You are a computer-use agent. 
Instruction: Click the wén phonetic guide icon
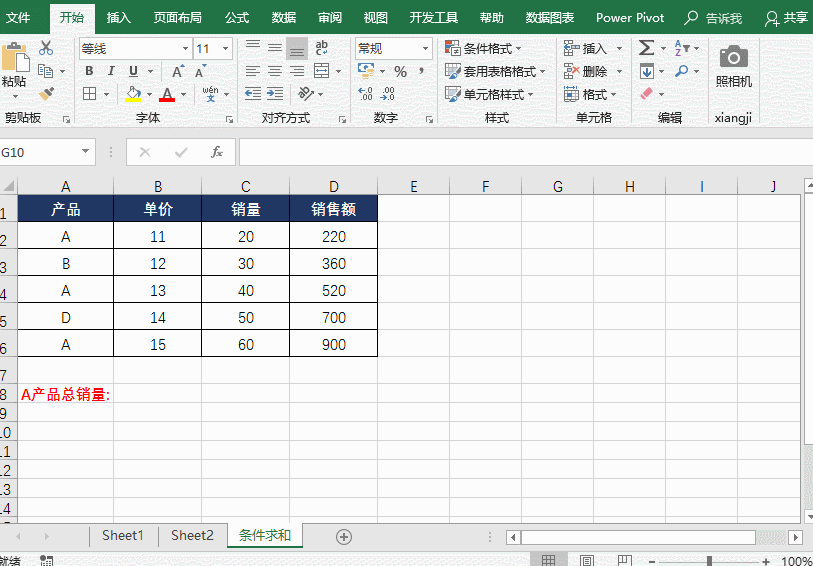(211, 94)
